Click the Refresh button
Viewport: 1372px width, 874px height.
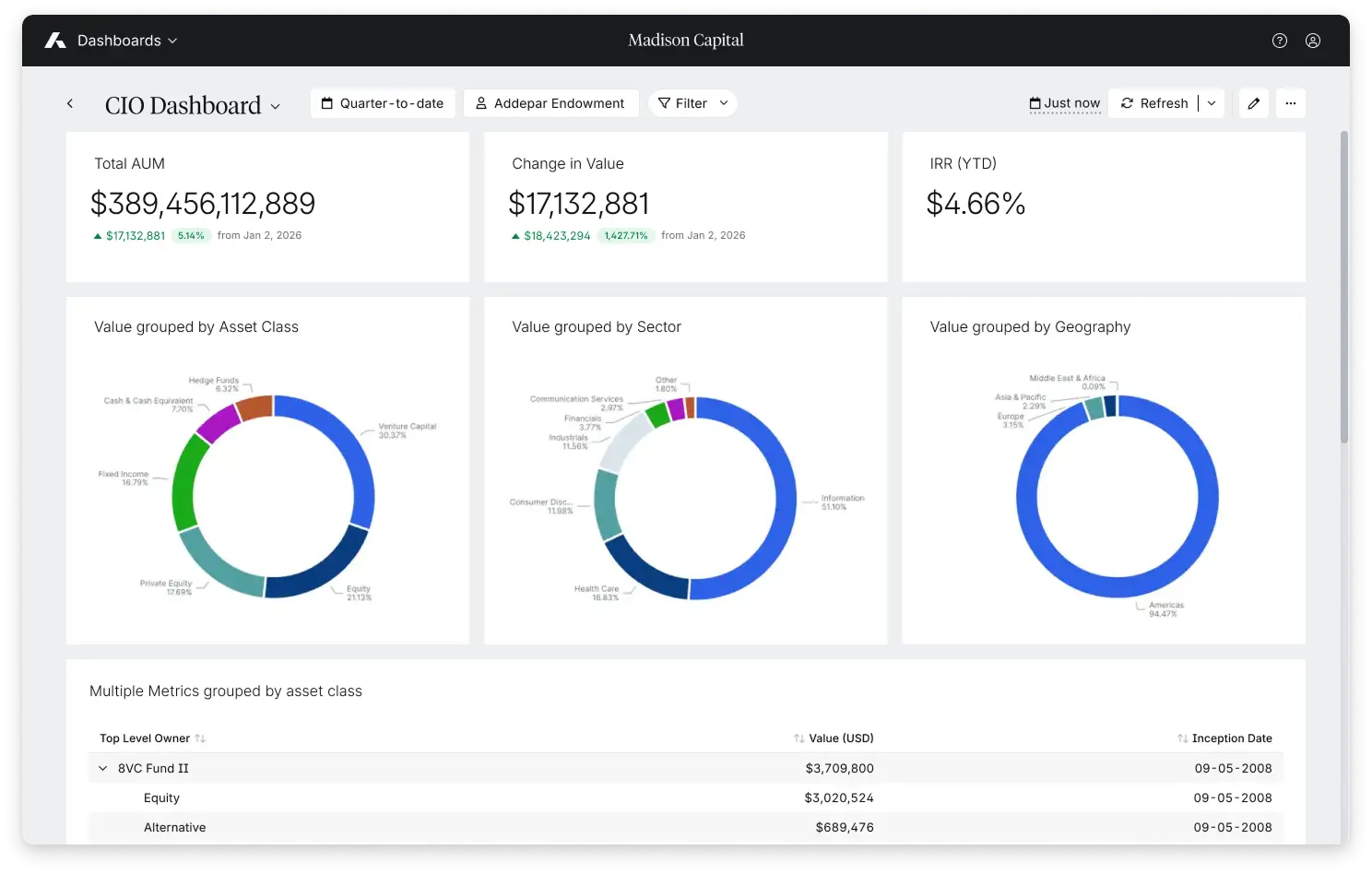pos(1154,103)
